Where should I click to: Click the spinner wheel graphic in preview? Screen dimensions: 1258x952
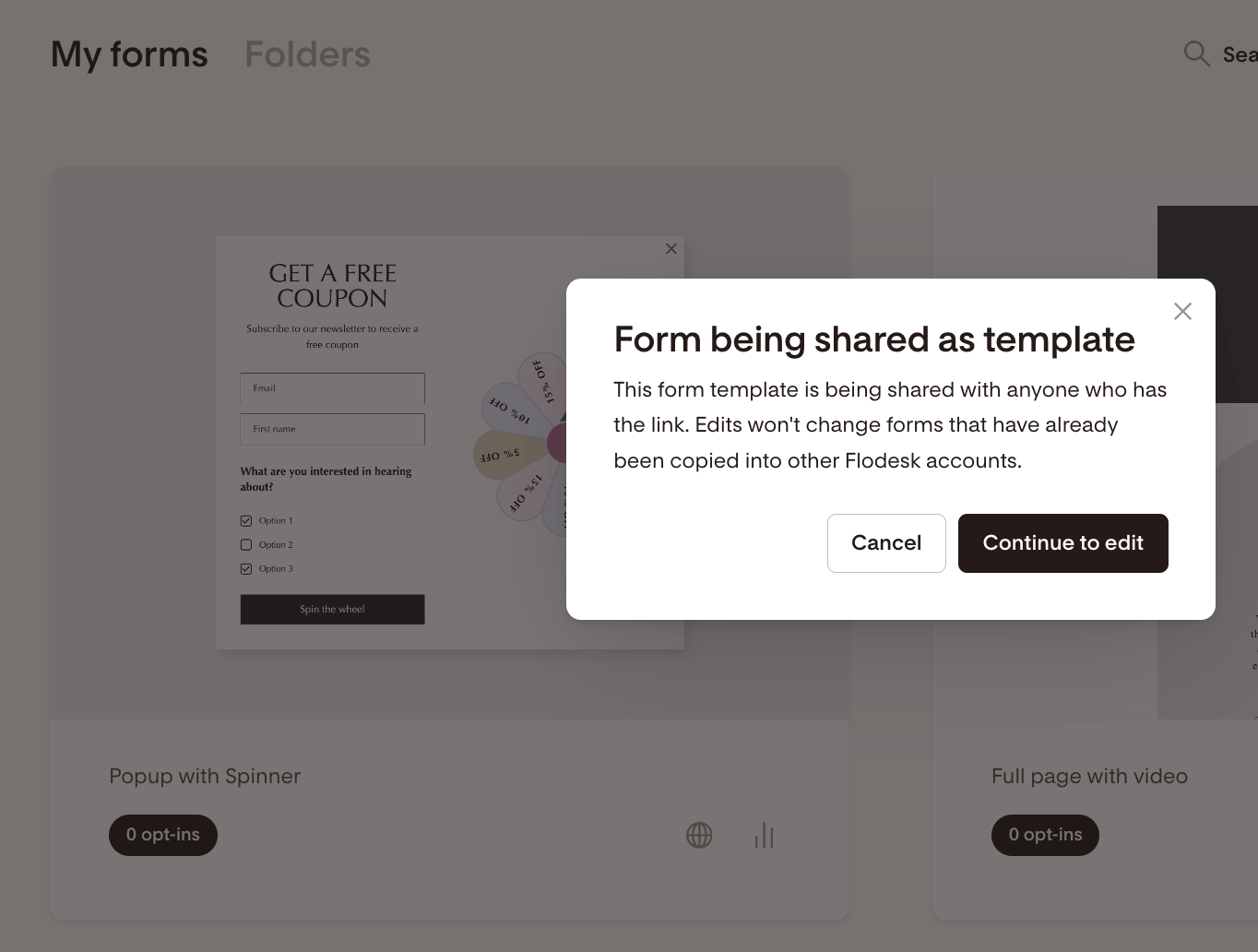523,443
